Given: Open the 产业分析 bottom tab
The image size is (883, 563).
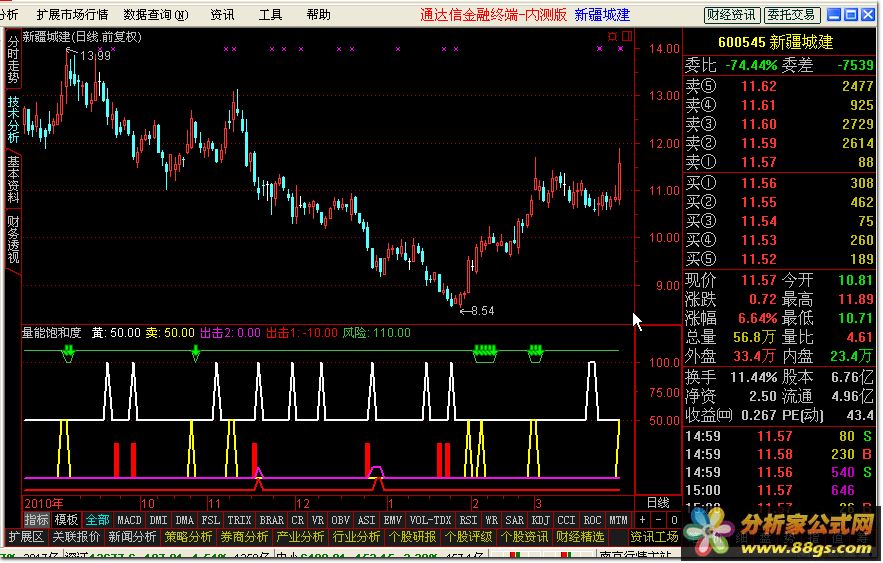Looking at the screenshot, I should [x=300, y=537].
